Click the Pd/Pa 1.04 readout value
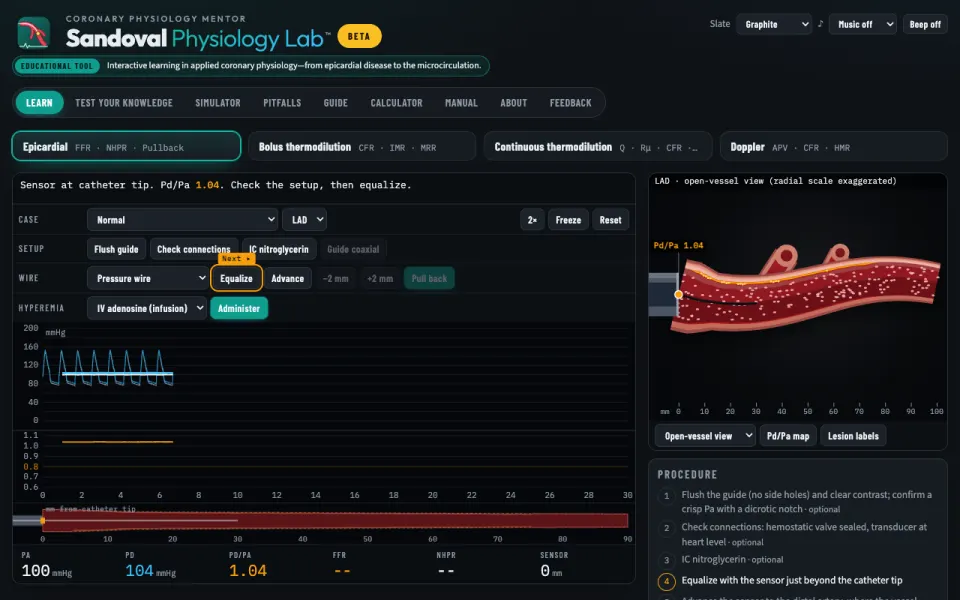 coord(248,571)
